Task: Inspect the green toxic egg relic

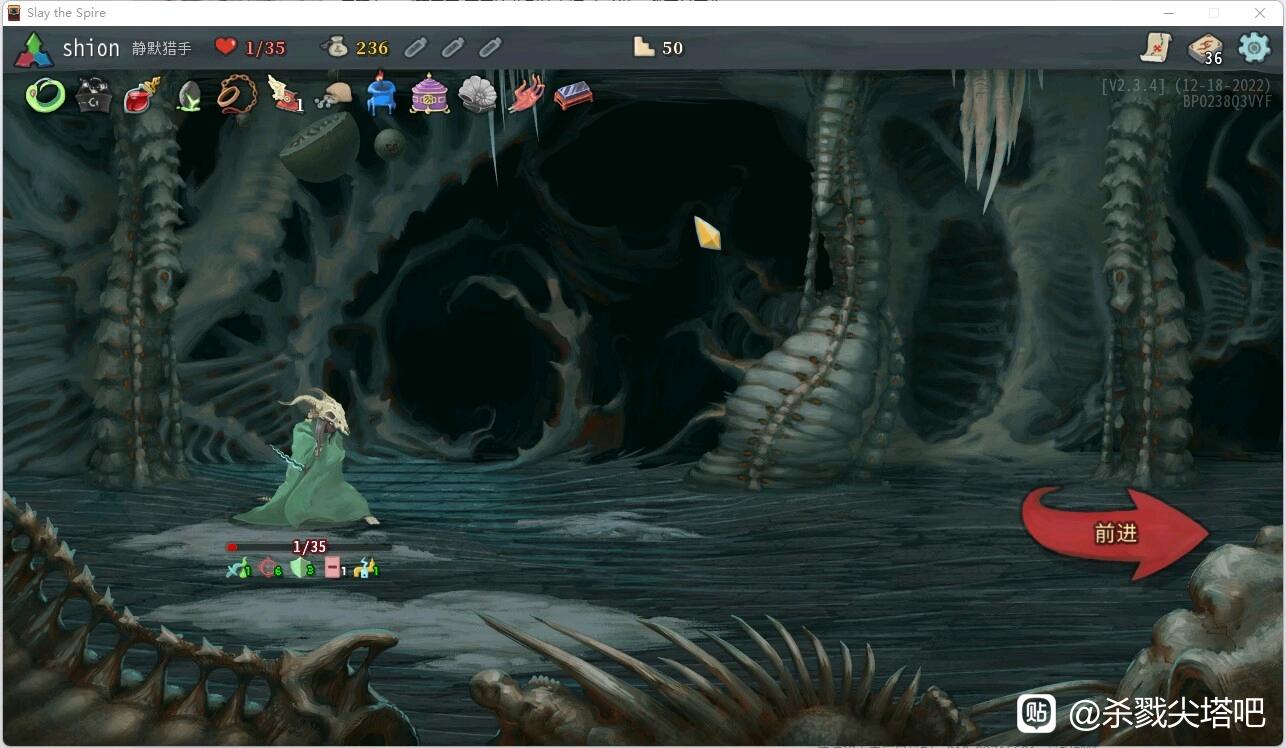Action: pyautogui.click(x=189, y=97)
